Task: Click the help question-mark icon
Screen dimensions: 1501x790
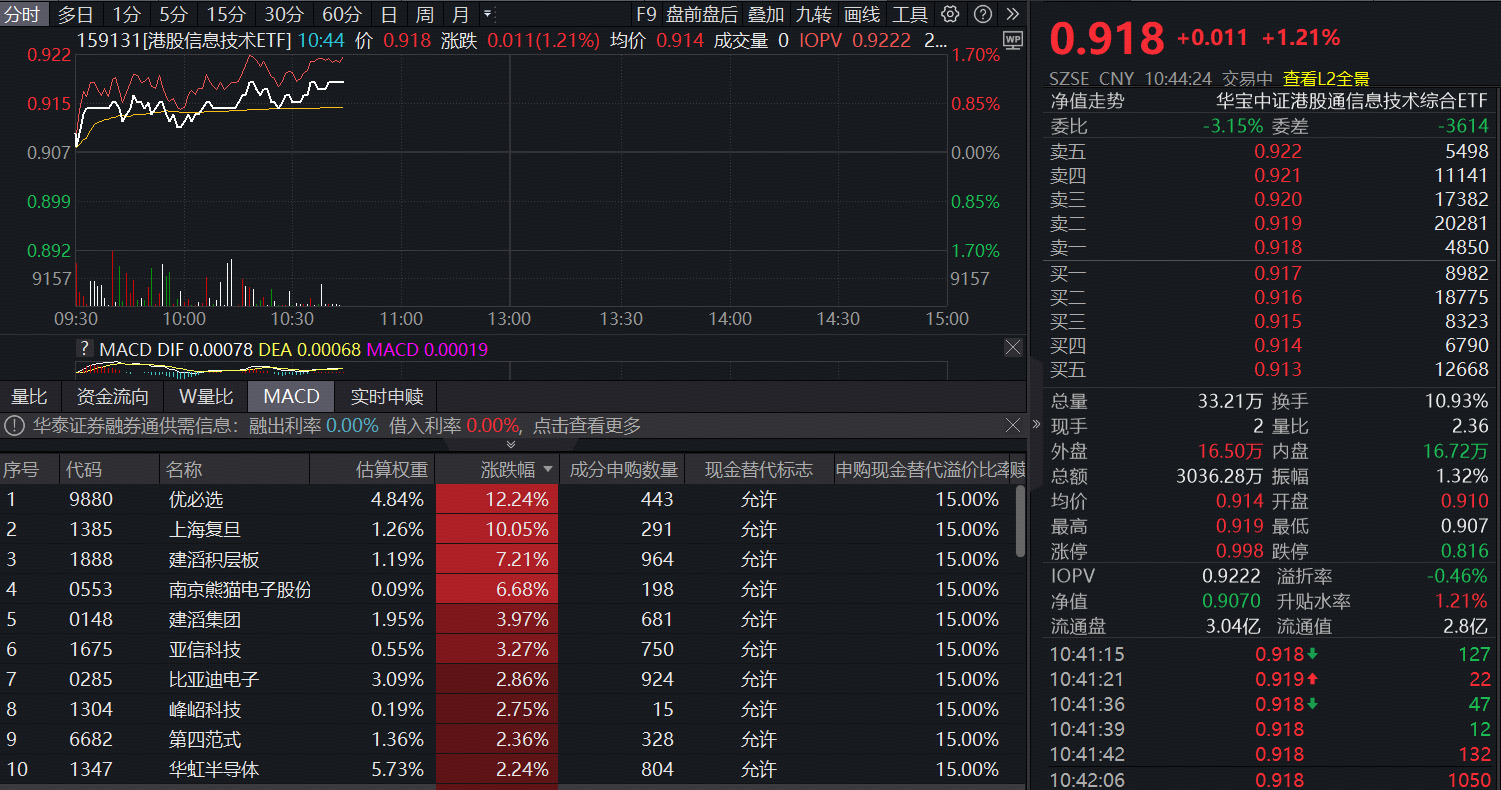Action: (982, 14)
